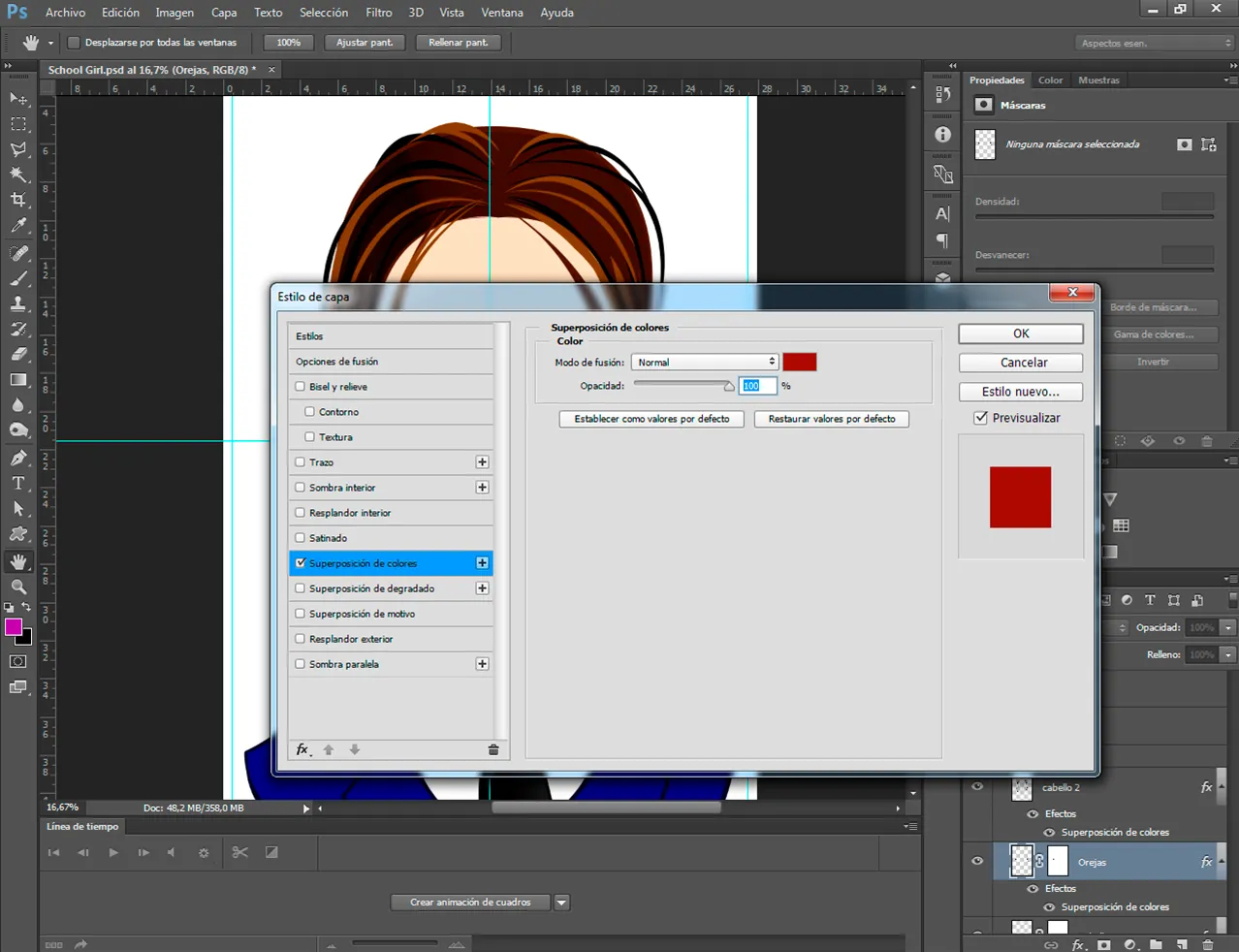Open the red overlay color swatch
Image resolution: width=1239 pixels, height=952 pixels.
[800, 362]
